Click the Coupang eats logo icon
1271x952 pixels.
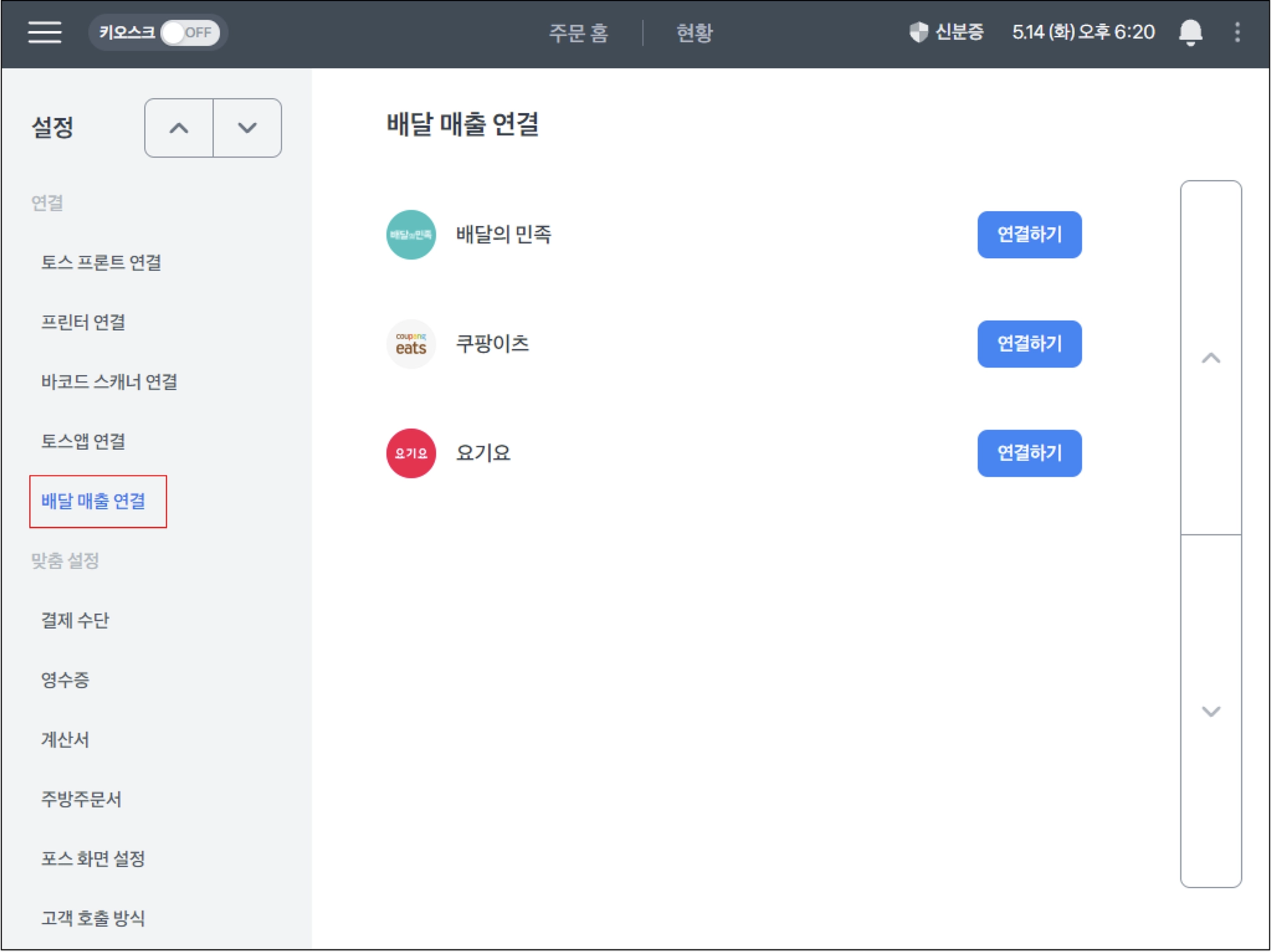point(411,344)
